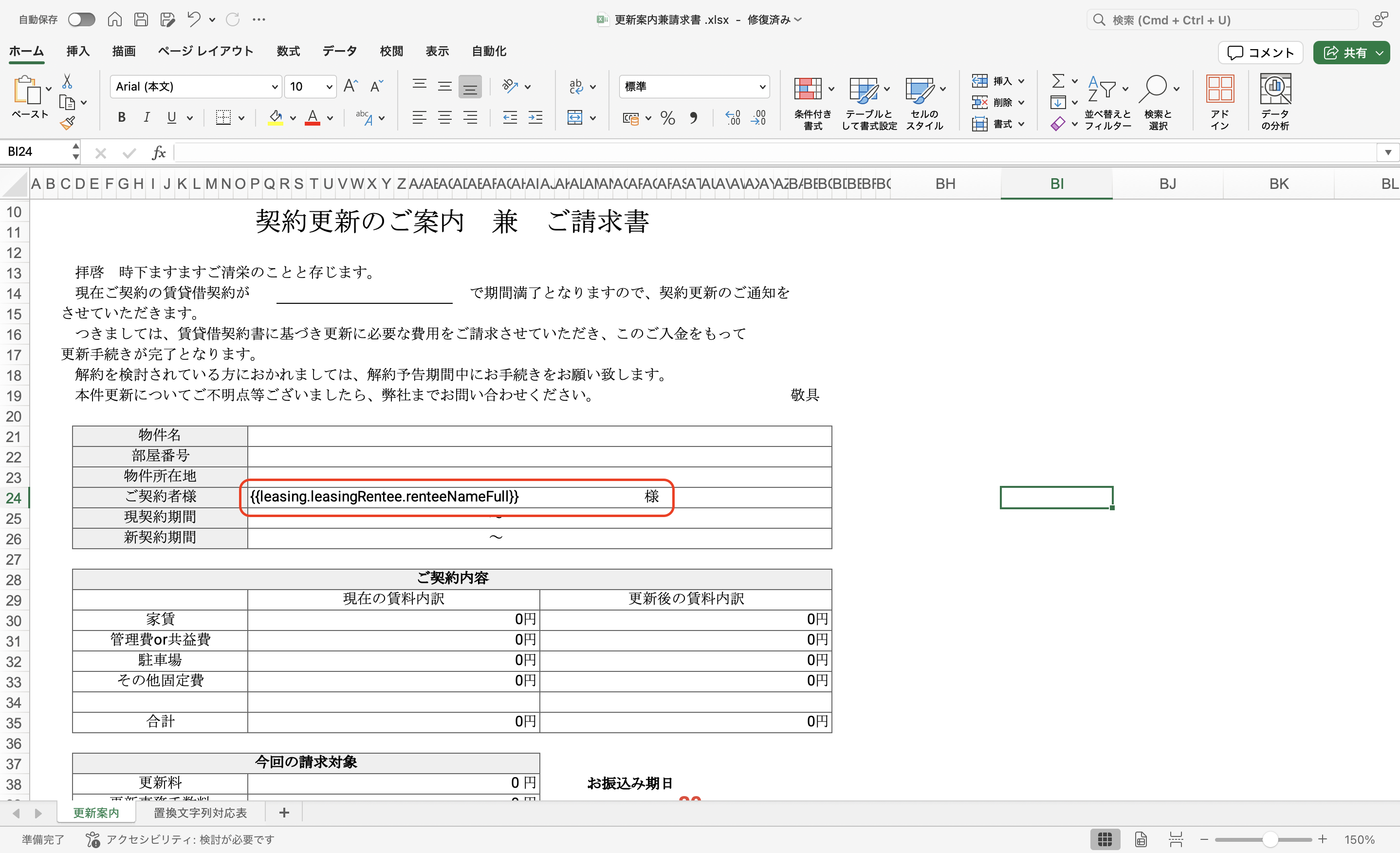This screenshot has height=853, width=1400.
Task: Open the 描画 ribbon tab
Action: pos(124,51)
